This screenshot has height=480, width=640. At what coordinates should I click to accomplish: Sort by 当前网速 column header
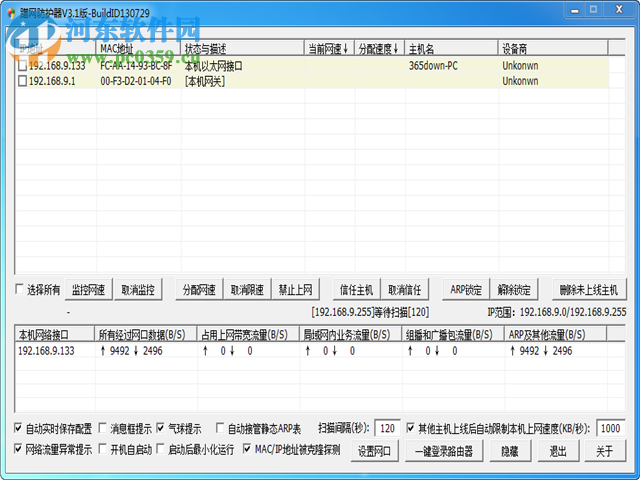coord(329,48)
